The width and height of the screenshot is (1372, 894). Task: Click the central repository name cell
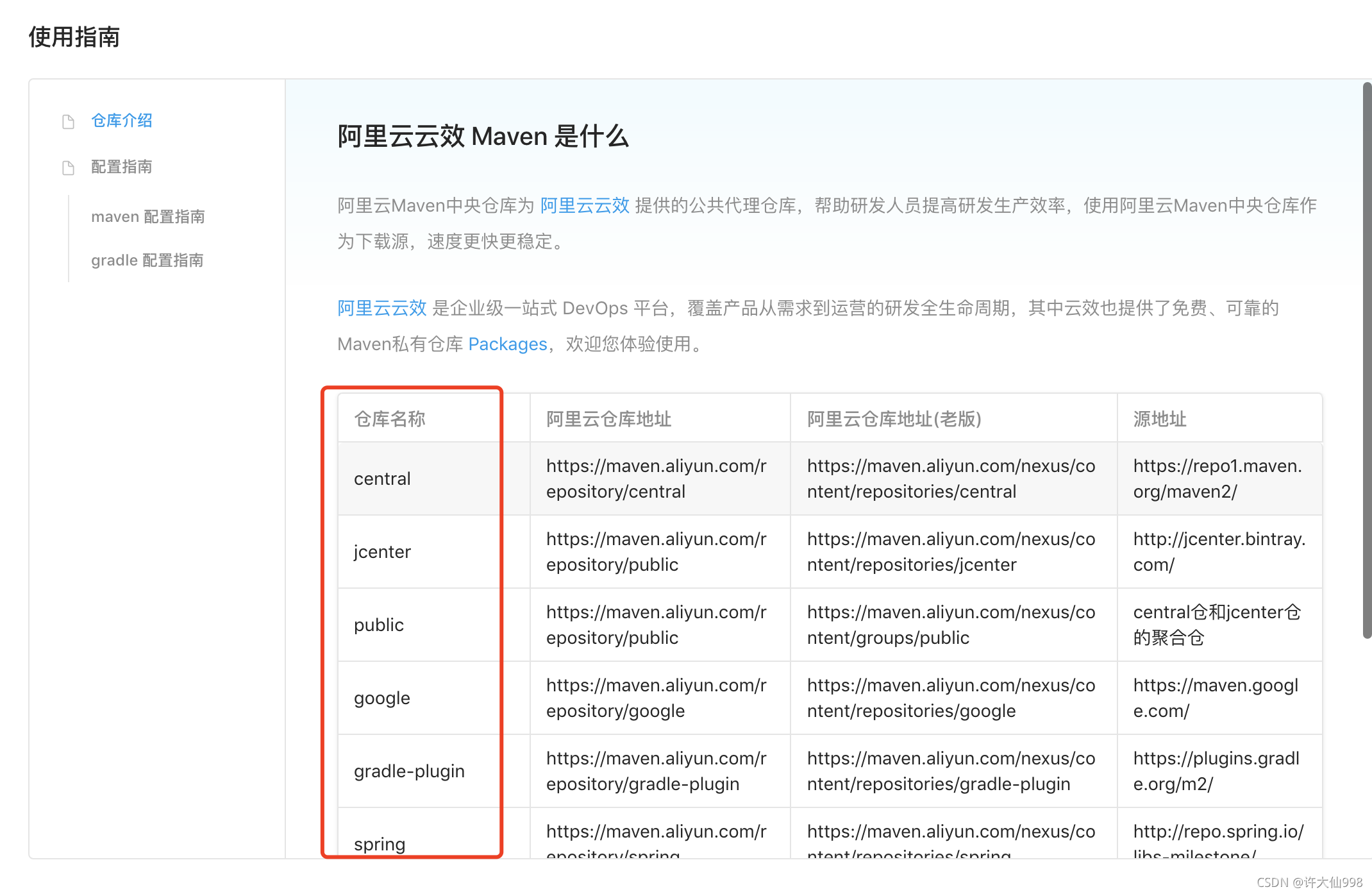pos(382,479)
